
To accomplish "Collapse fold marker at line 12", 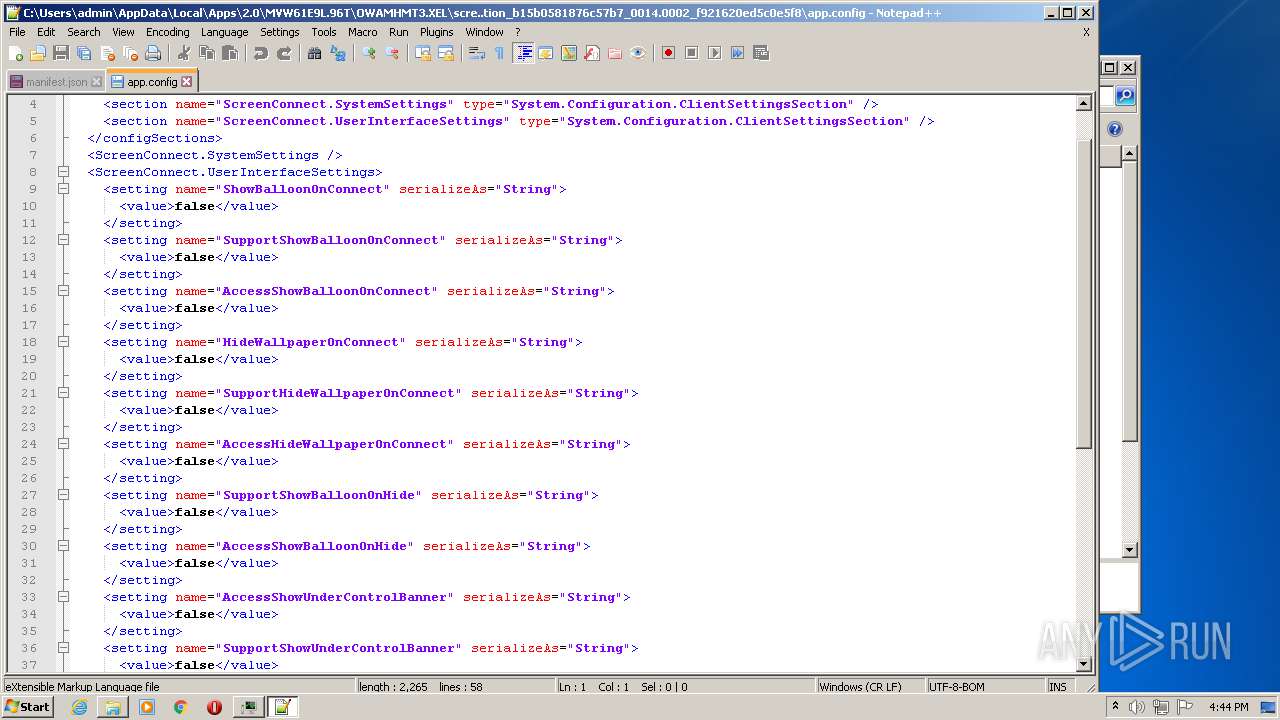I will click(63, 240).
